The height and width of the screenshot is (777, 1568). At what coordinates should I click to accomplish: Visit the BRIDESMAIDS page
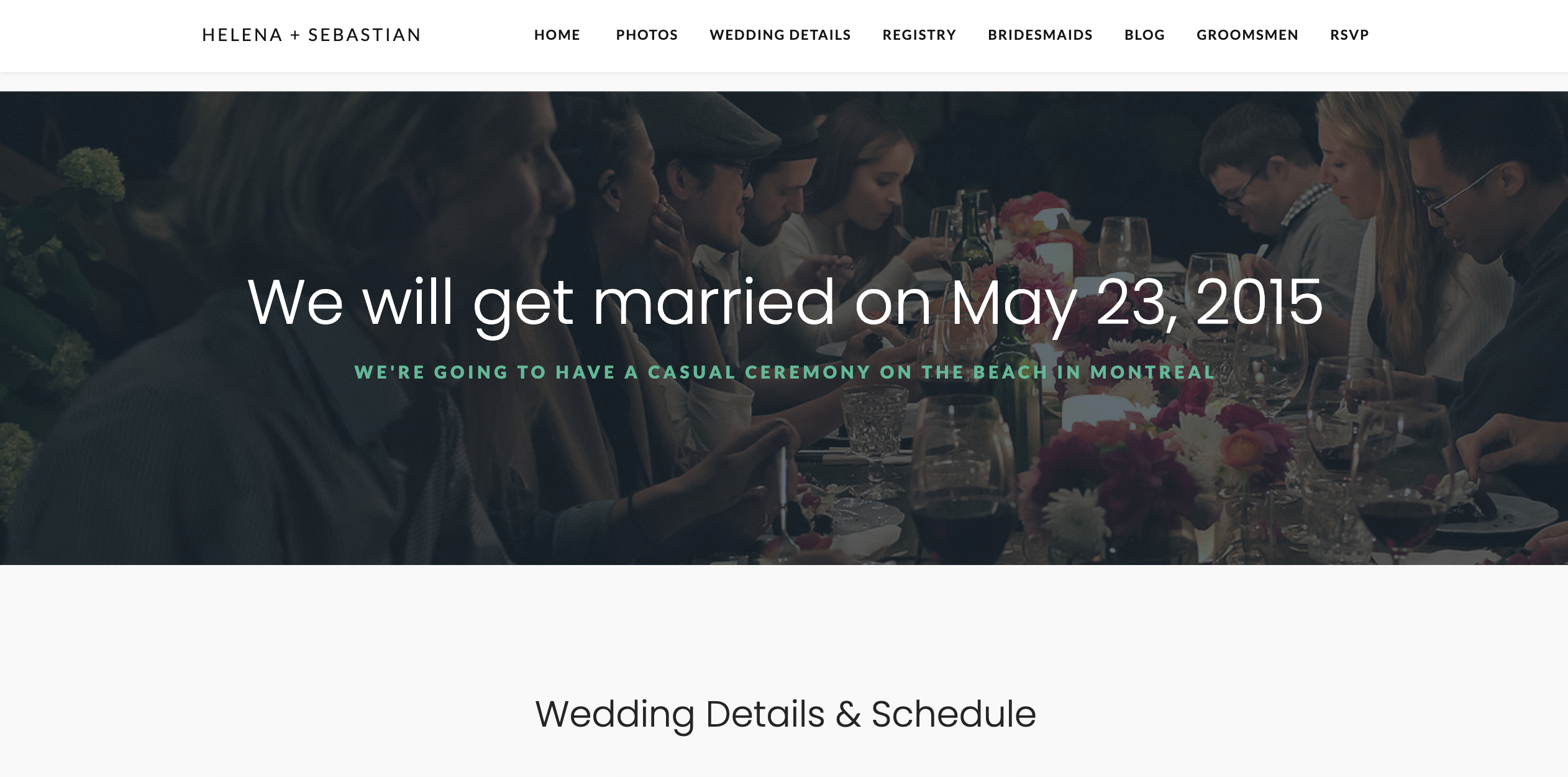(1040, 35)
